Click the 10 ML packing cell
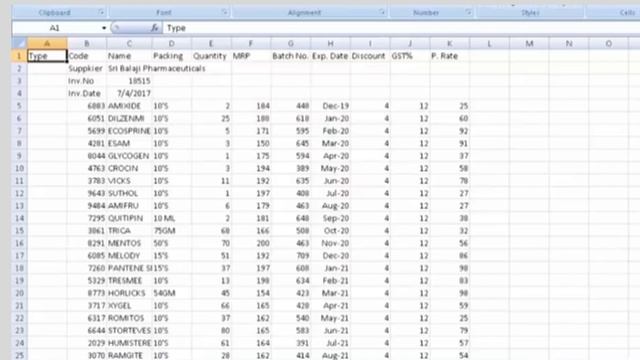 [171, 218]
